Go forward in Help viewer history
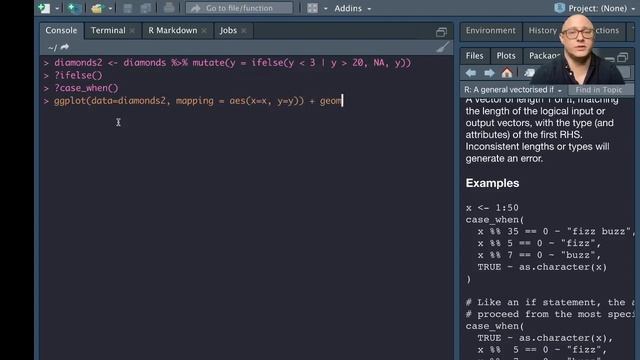The image size is (640, 360). [x=489, y=73]
